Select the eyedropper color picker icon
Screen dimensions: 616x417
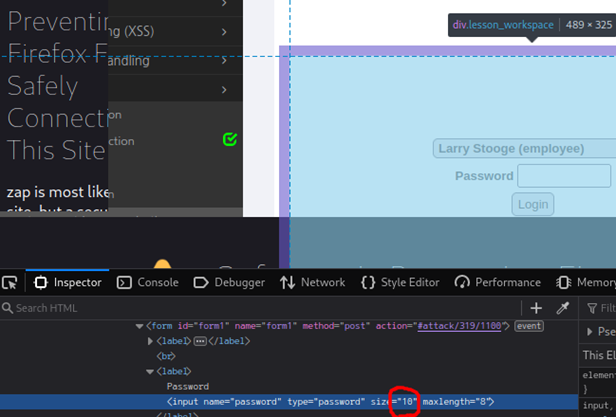(x=563, y=308)
